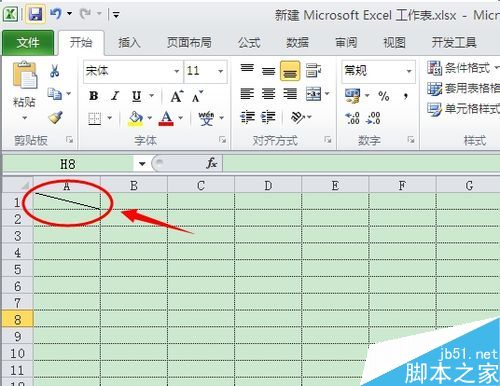
Task: Toggle Italic formatting
Action: (115, 96)
